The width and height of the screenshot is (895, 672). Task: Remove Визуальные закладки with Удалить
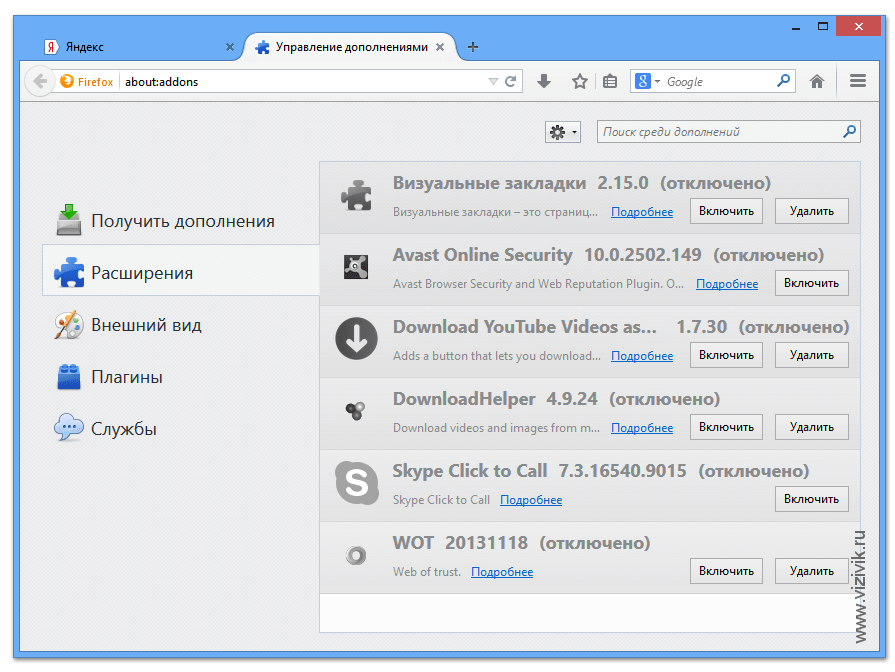tap(811, 211)
